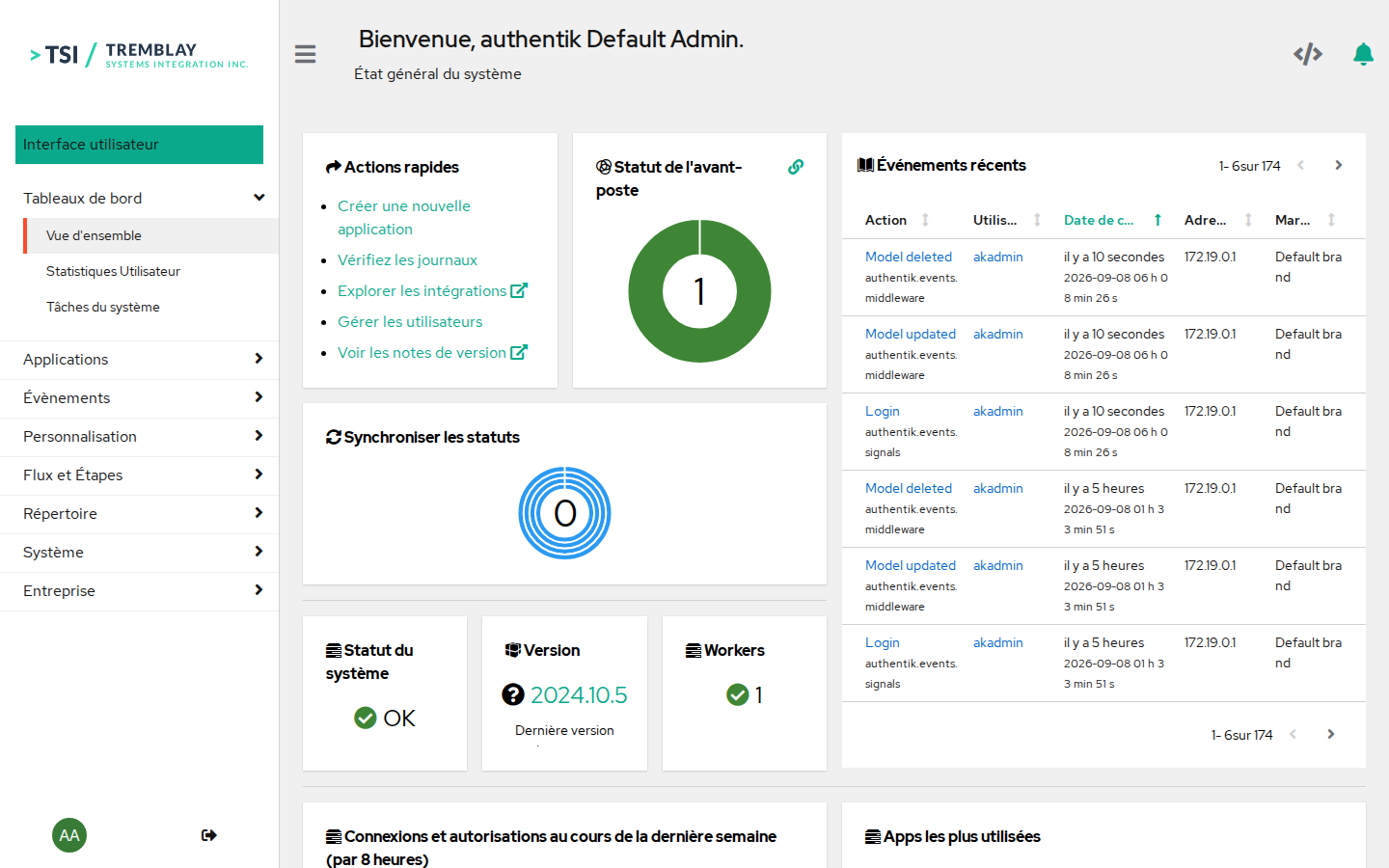Sort events by Date de c... column
Screen dimensions: 1389x868
pos(1112,220)
